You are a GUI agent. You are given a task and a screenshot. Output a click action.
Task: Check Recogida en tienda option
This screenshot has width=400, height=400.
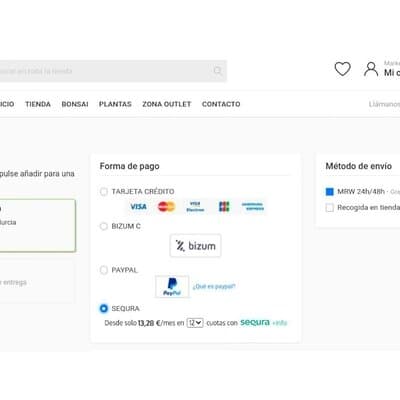click(329, 208)
